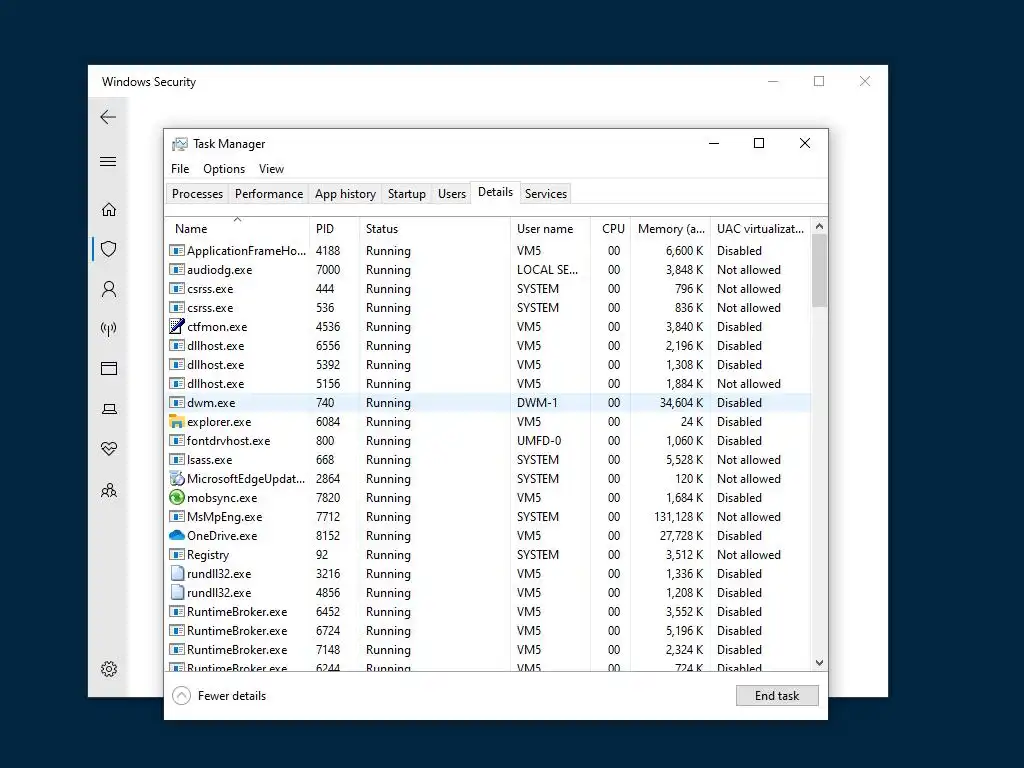The image size is (1024, 768).
Task: Select RuntimeBroker.exe with PID 6452
Action: [x=237, y=611]
